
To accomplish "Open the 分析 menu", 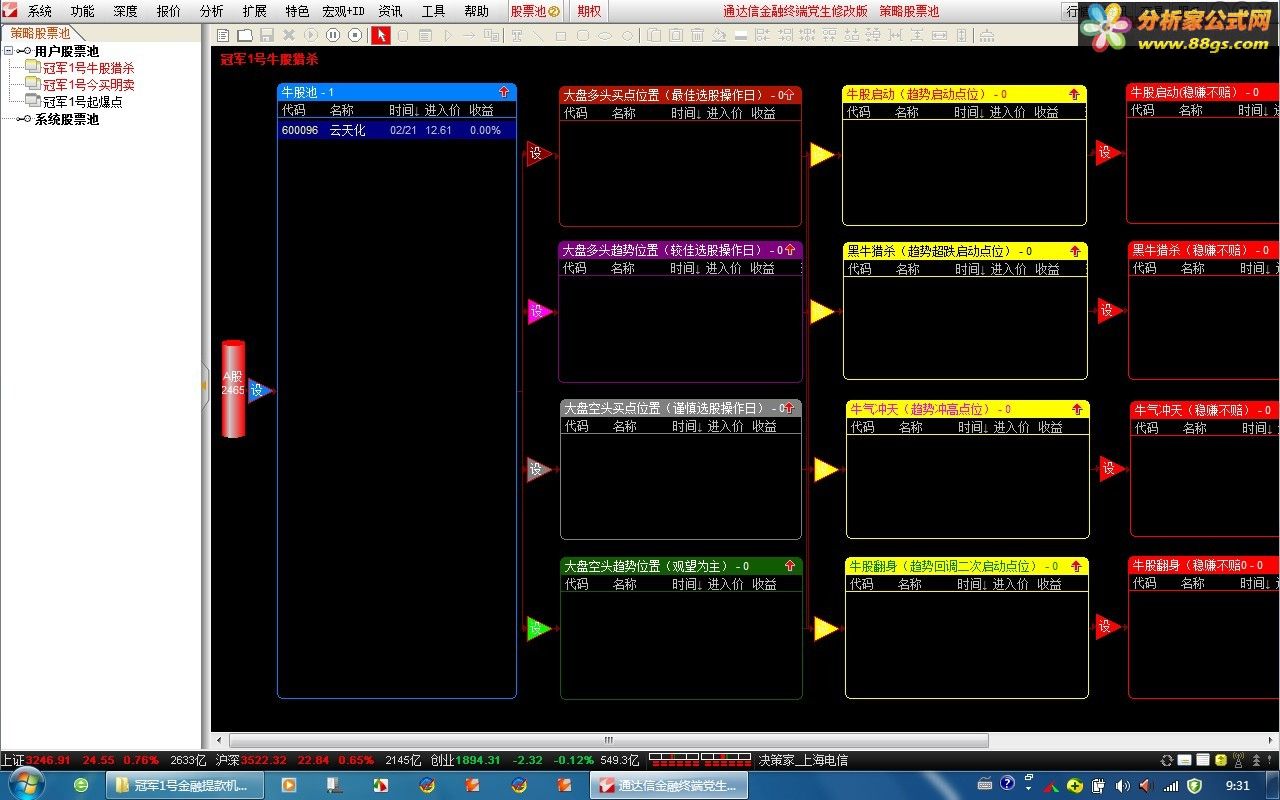I will (x=211, y=11).
